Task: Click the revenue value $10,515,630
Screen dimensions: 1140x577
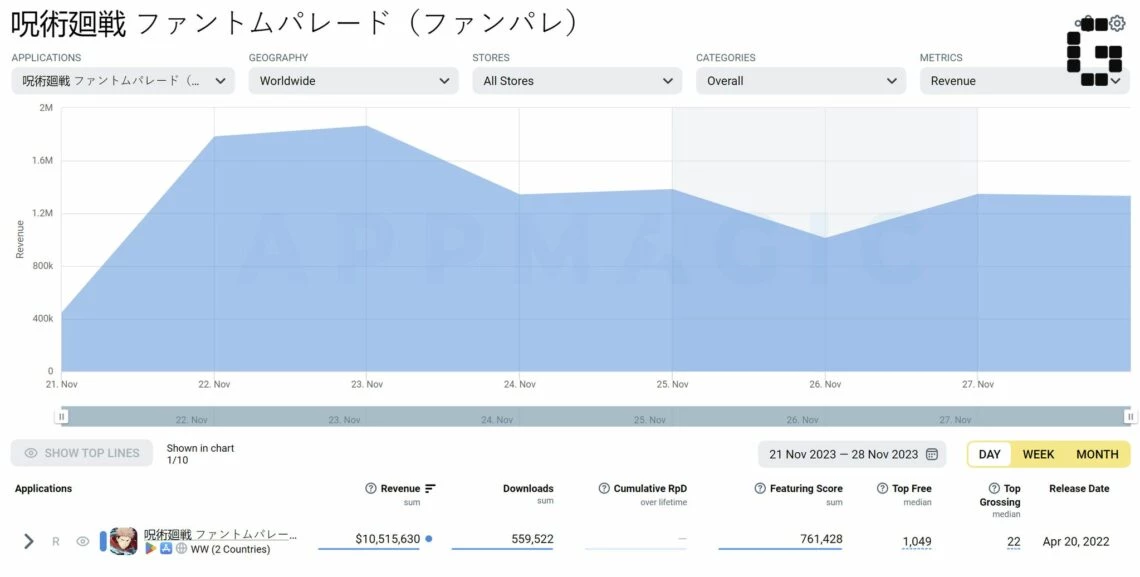Action: tap(388, 539)
